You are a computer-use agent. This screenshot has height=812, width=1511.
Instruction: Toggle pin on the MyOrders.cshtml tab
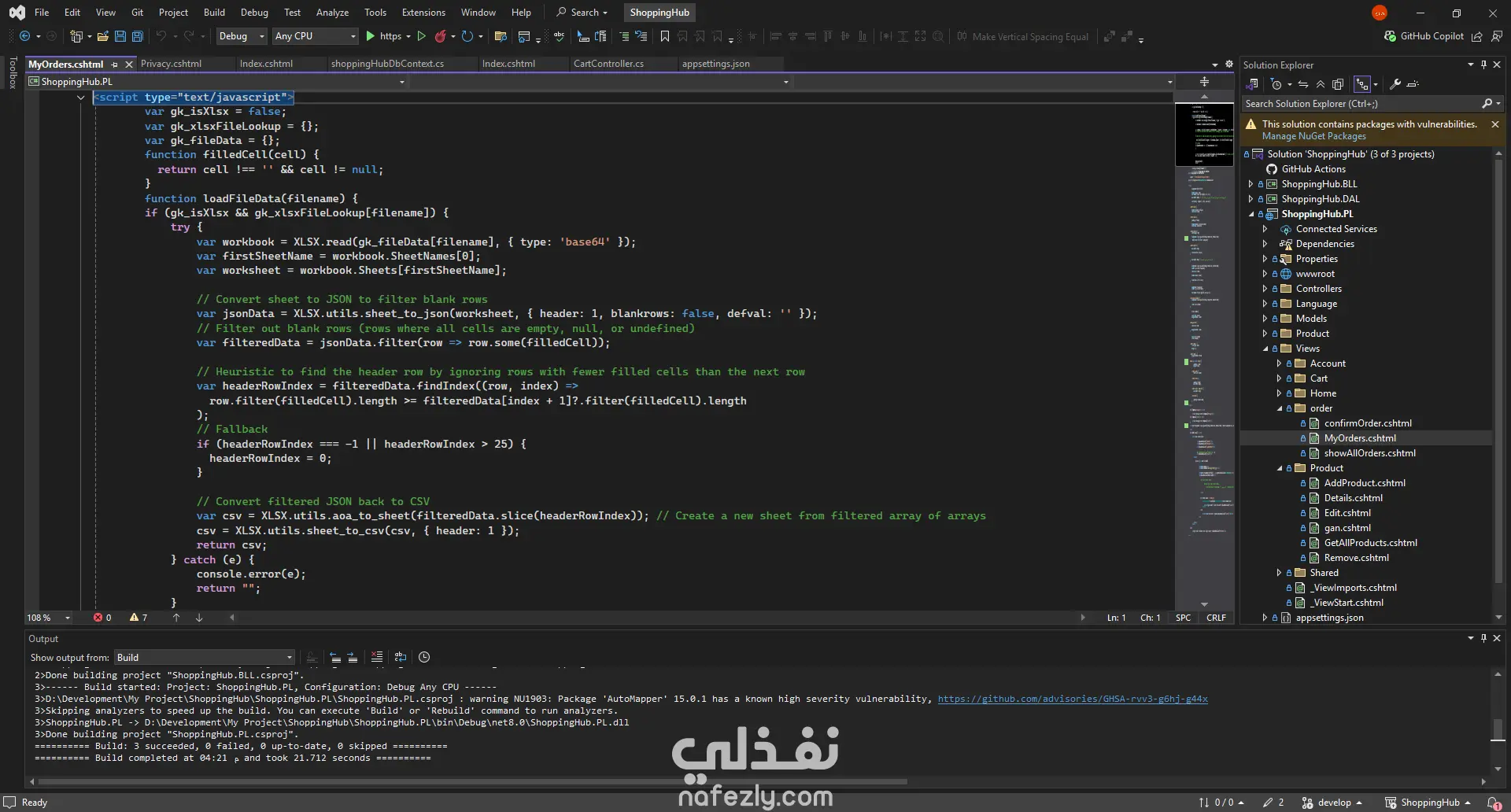click(115, 65)
